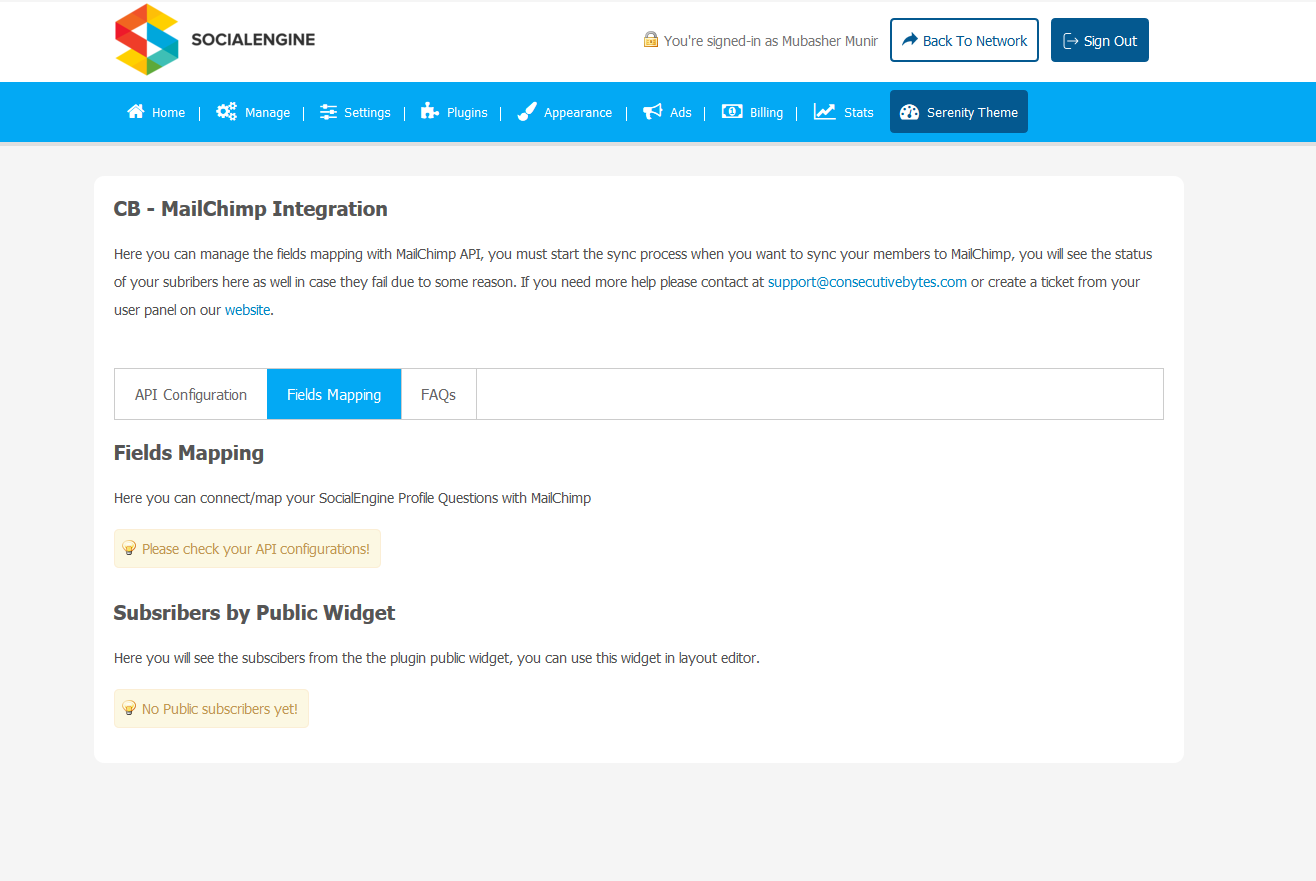Click the Stats chart icon
Image resolution: width=1316 pixels, height=881 pixels.
click(x=825, y=112)
